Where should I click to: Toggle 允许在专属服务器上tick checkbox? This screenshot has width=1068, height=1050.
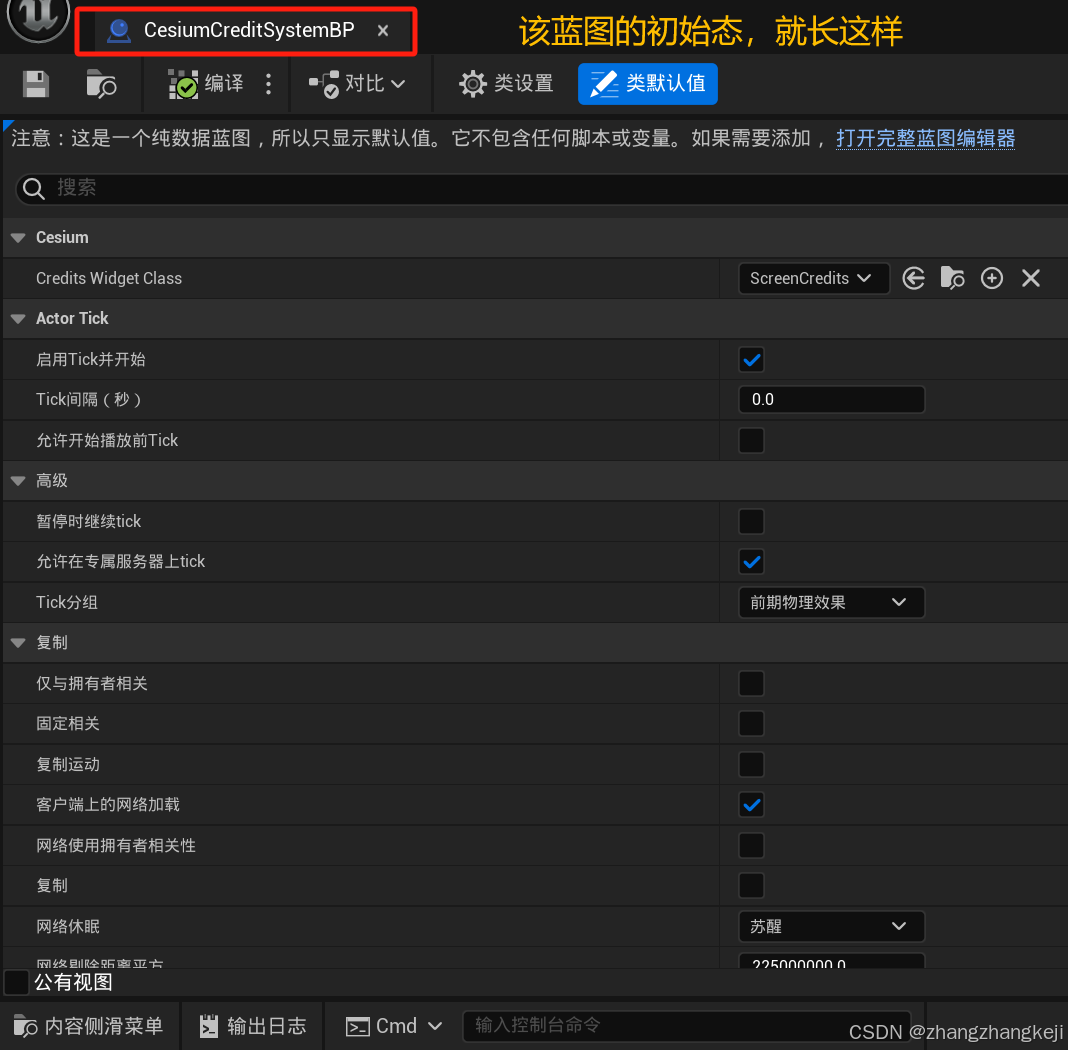751,562
